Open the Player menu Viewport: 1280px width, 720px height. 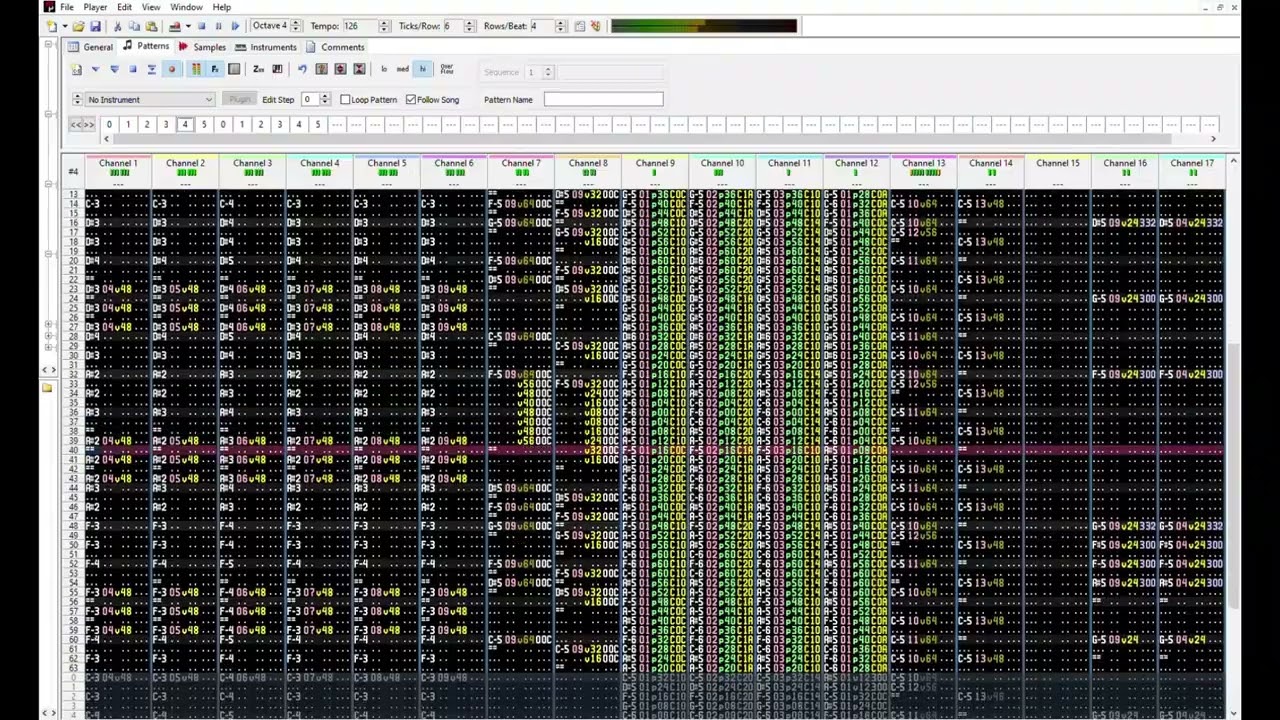pos(95,7)
